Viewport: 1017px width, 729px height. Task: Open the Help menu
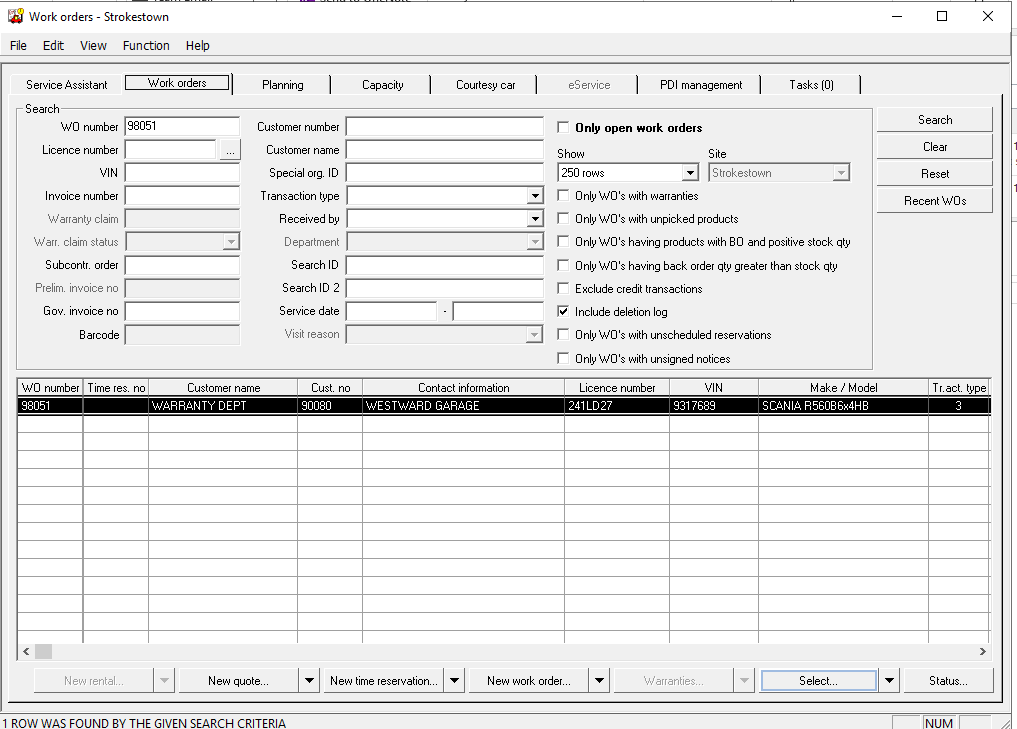point(197,45)
